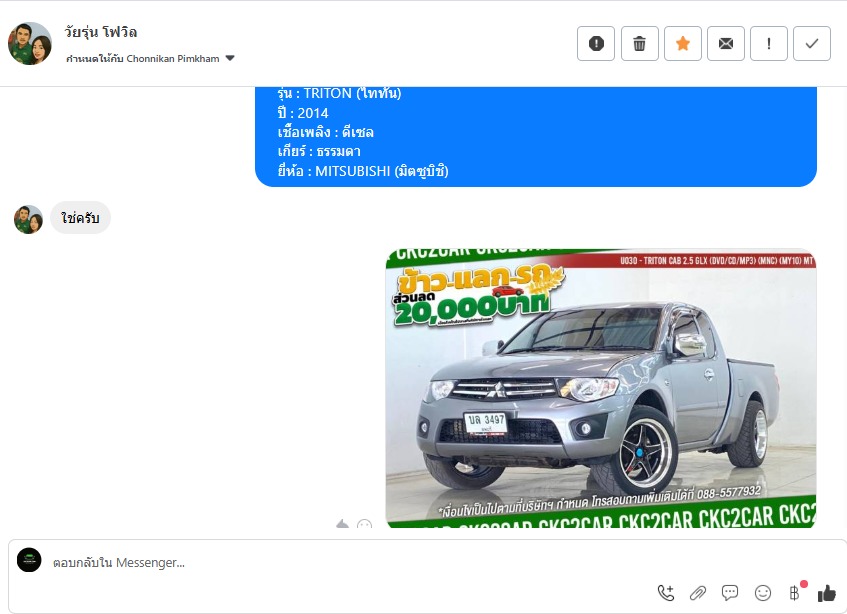Click customer name วัยรุ่น โฟวิล

coord(100,32)
